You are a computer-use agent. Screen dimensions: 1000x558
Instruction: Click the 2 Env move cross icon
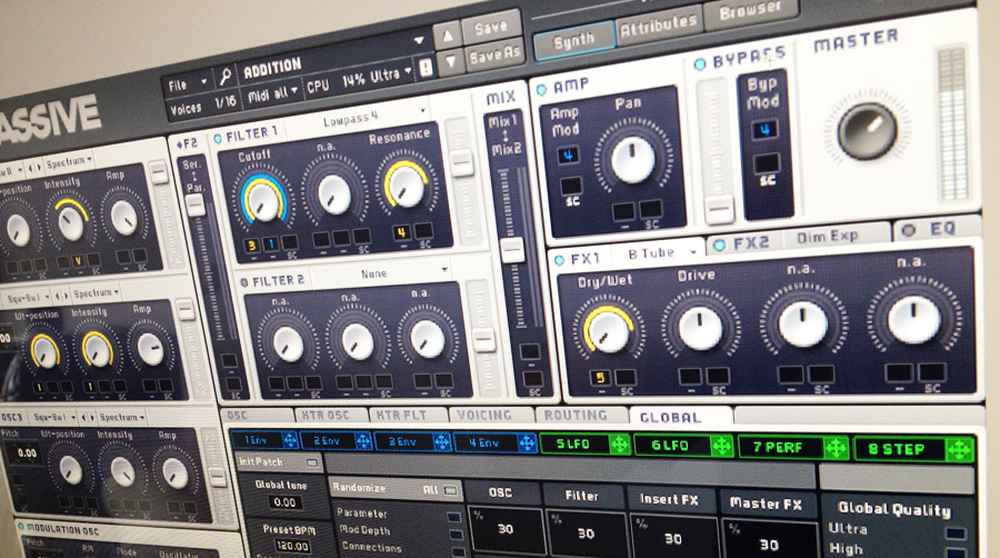pyautogui.click(x=363, y=441)
